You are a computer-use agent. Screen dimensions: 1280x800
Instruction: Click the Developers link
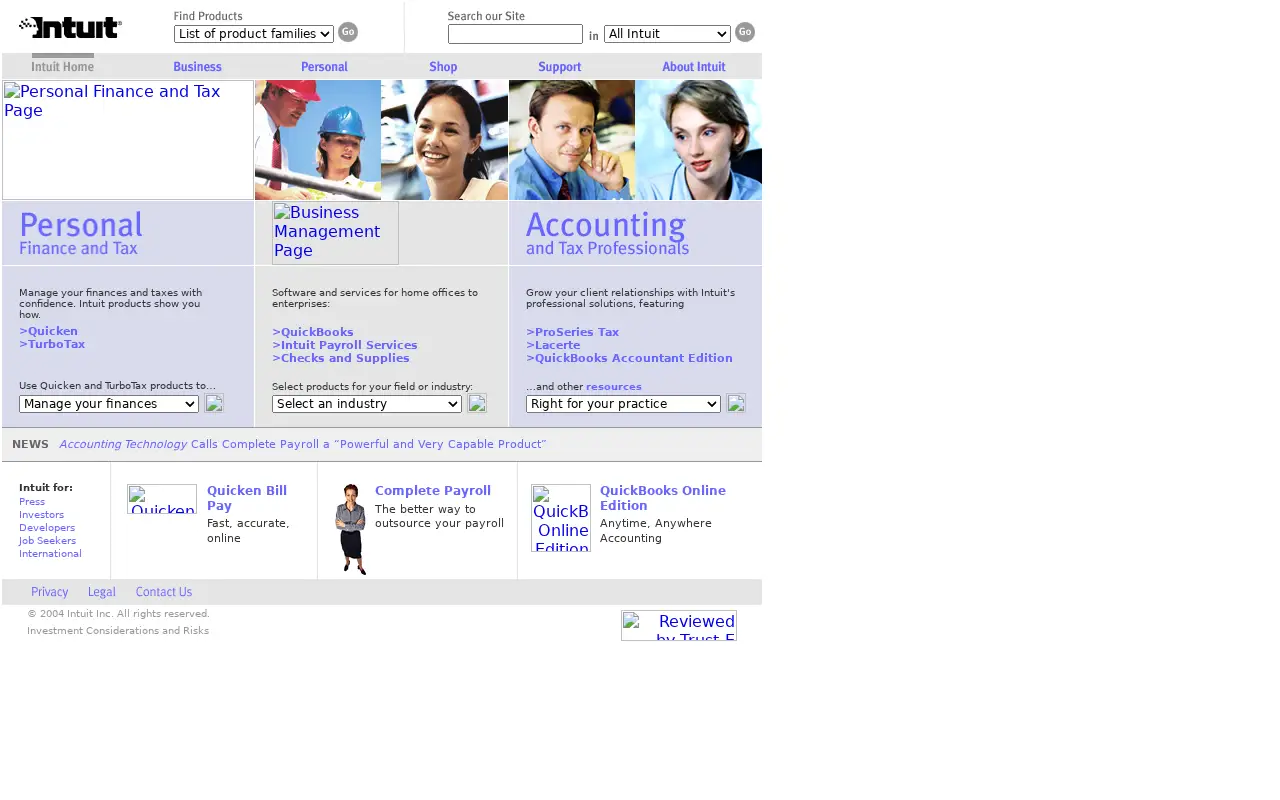click(47, 528)
